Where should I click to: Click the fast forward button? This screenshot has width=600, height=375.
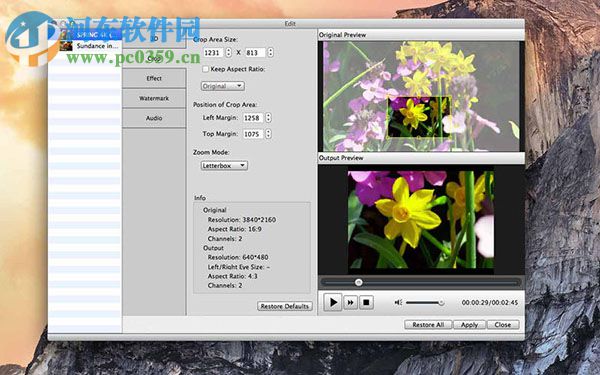tap(350, 303)
